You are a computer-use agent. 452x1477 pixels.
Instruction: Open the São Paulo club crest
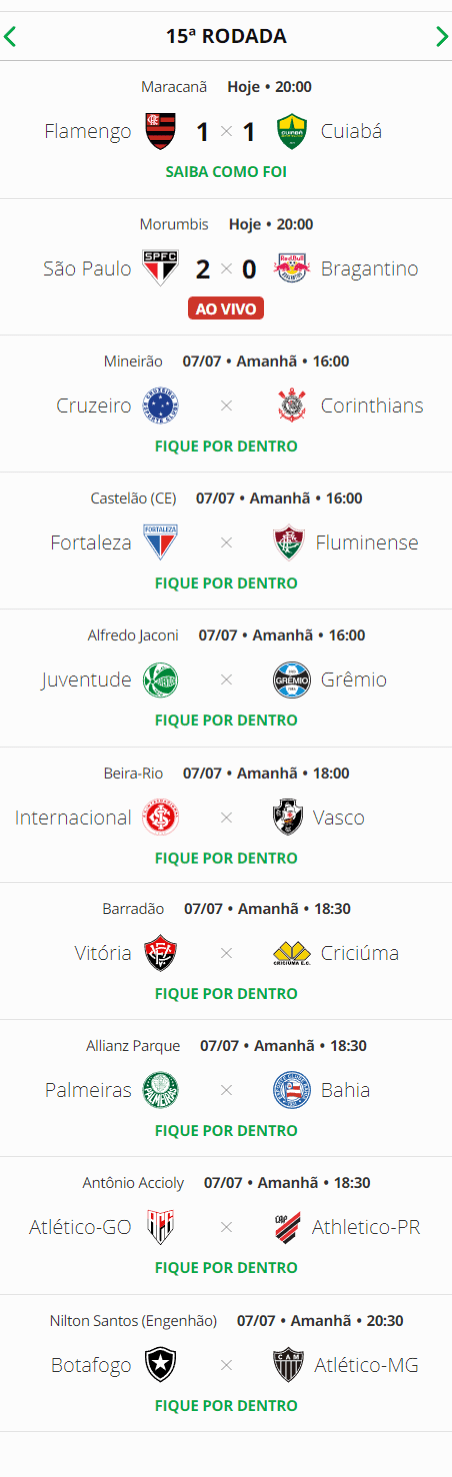tap(161, 268)
